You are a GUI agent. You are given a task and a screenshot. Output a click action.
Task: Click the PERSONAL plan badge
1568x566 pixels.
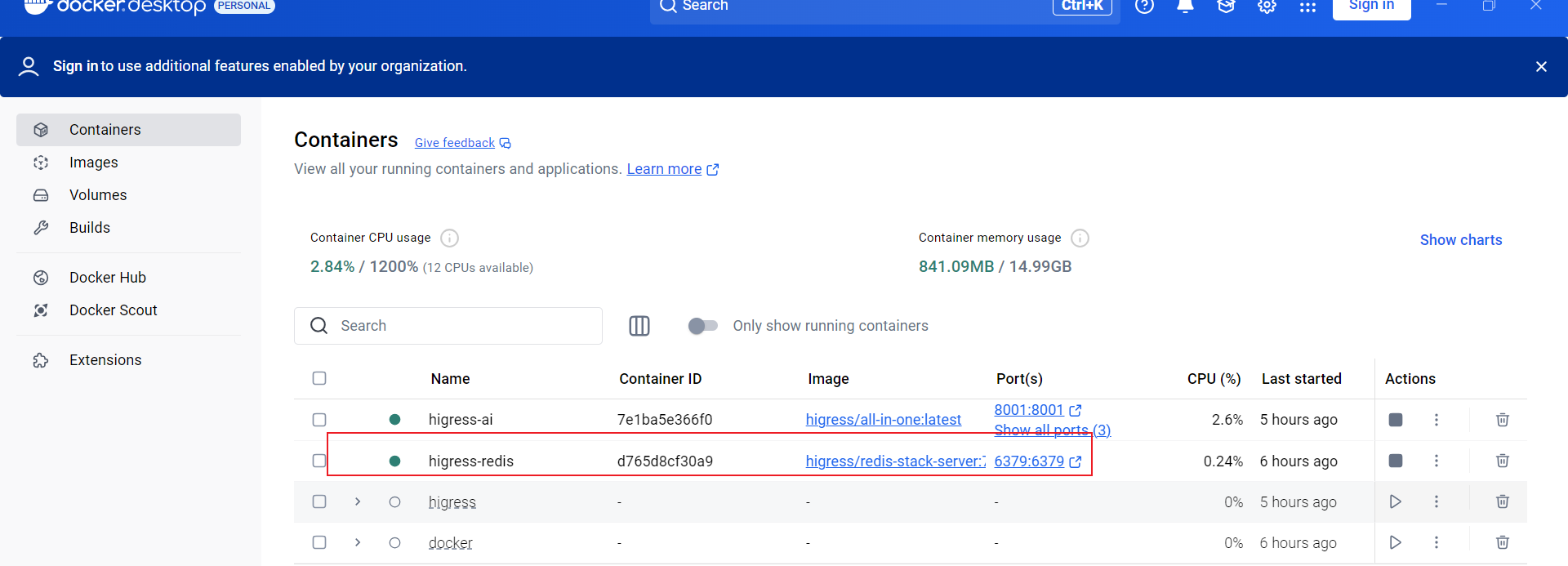tap(244, 6)
